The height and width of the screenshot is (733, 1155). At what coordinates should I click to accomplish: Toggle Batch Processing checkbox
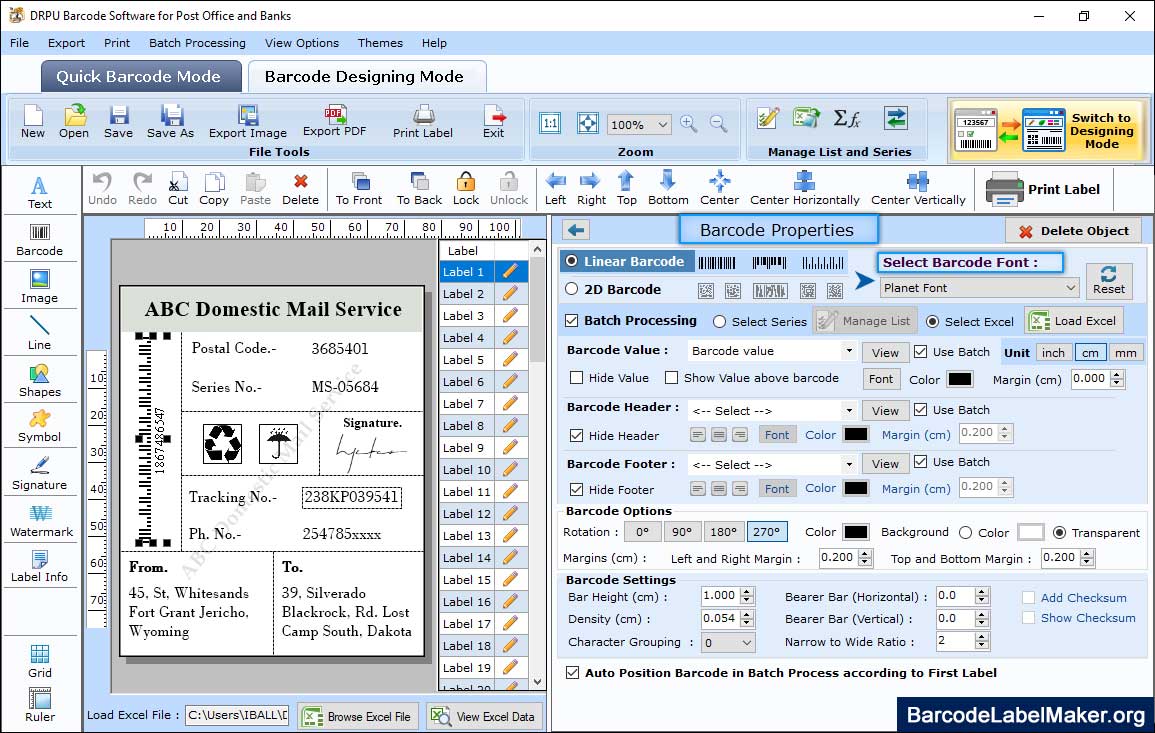572,320
